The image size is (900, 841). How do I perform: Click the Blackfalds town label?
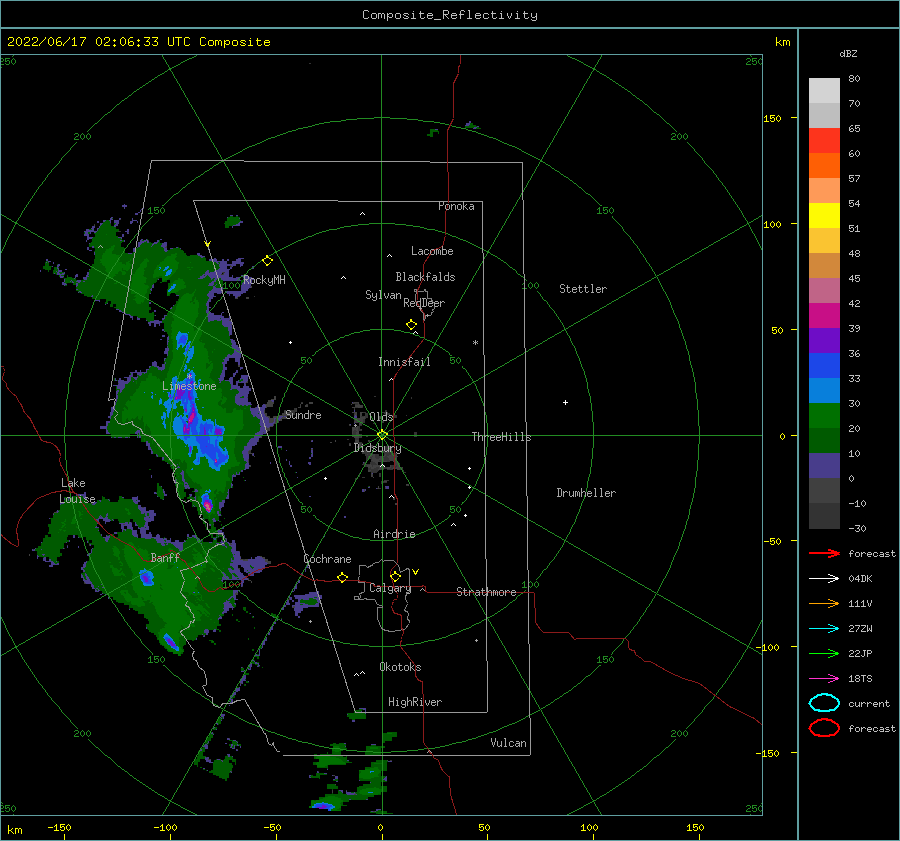click(x=425, y=277)
